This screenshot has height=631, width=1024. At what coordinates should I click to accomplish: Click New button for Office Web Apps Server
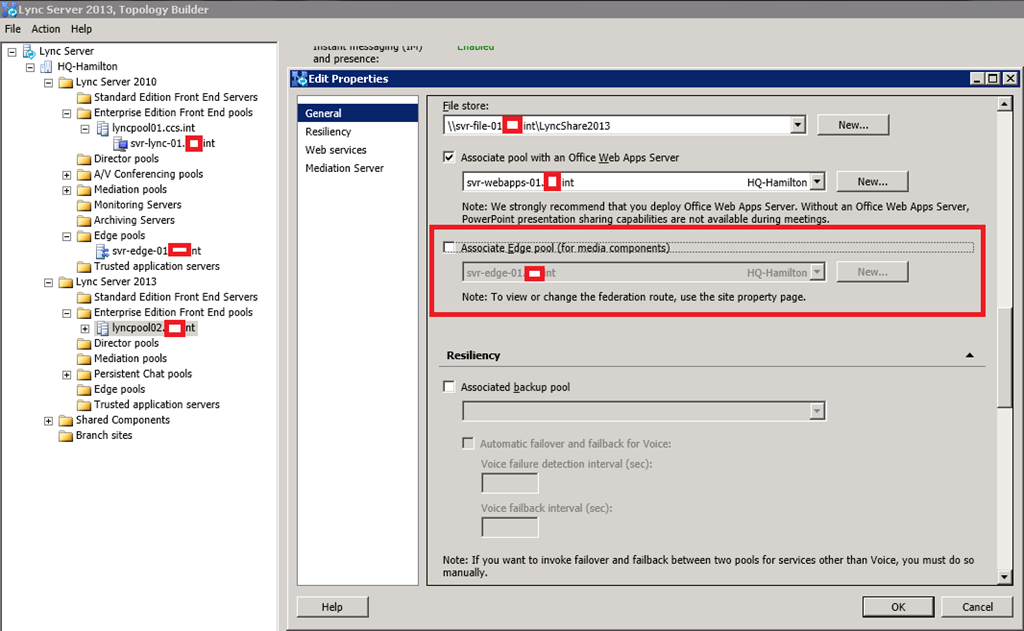pos(872,182)
